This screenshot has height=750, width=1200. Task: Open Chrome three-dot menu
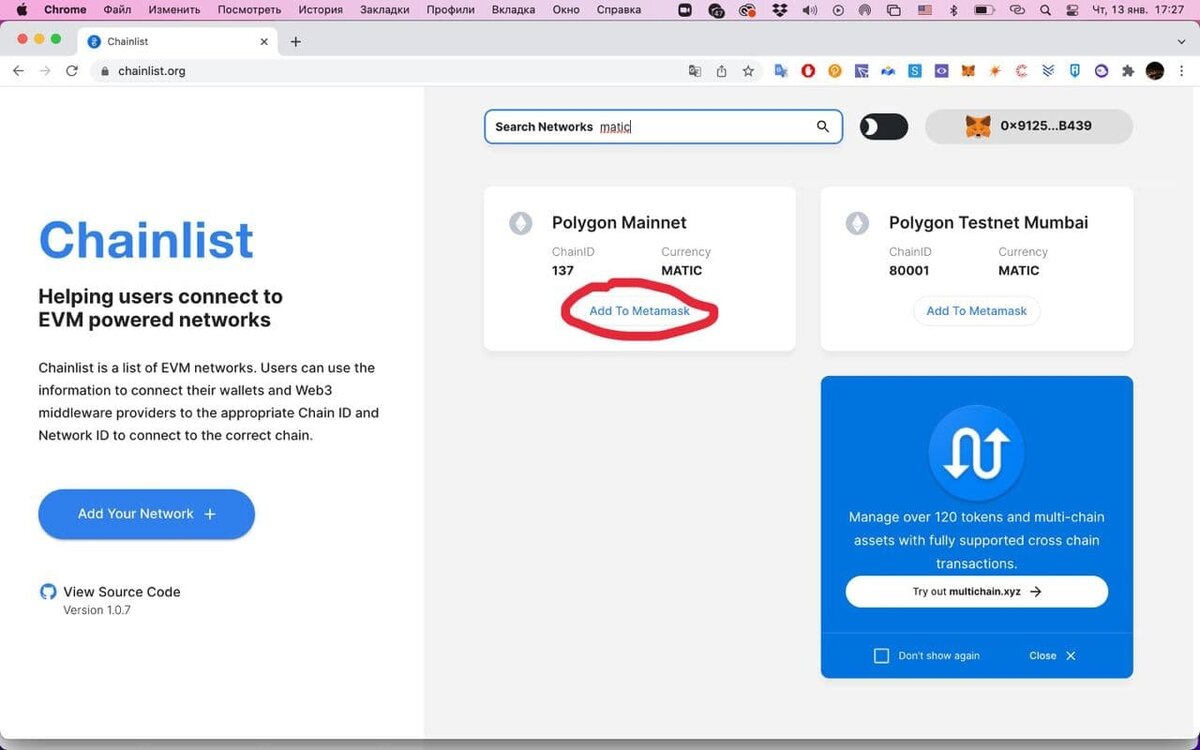[x=1181, y=71]
